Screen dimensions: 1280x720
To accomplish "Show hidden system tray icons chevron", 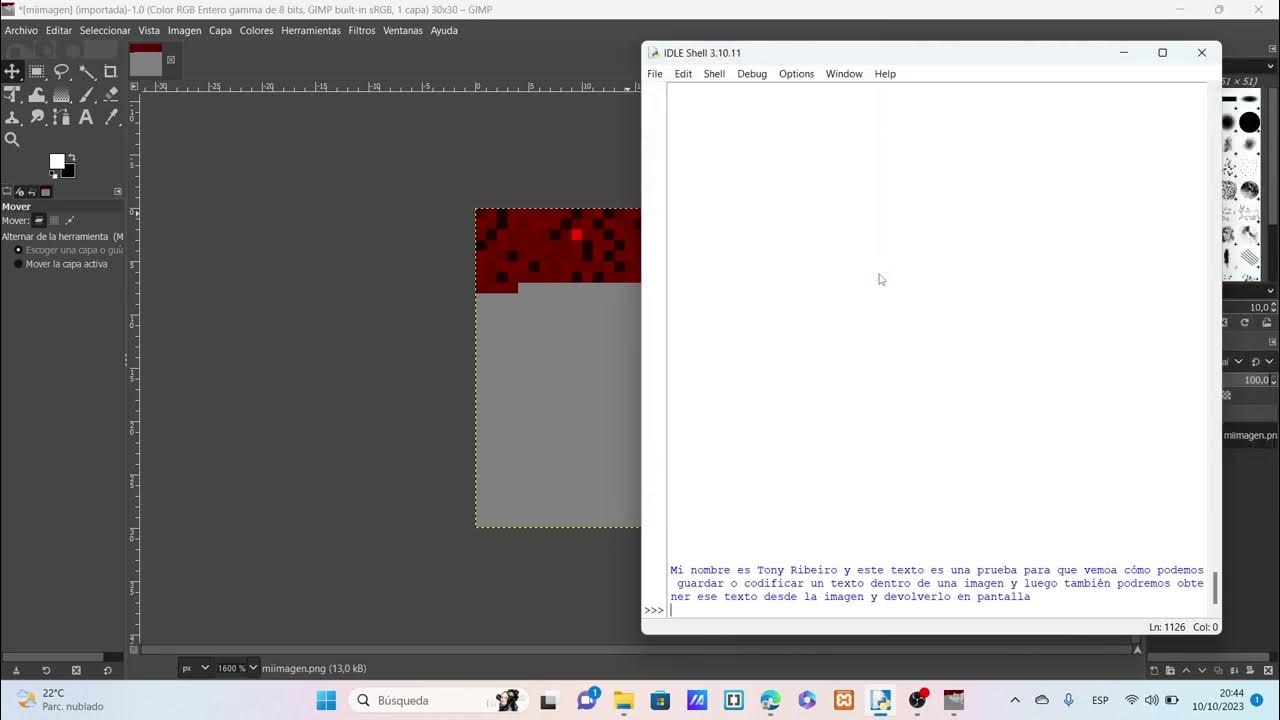I will [1015, 700].
